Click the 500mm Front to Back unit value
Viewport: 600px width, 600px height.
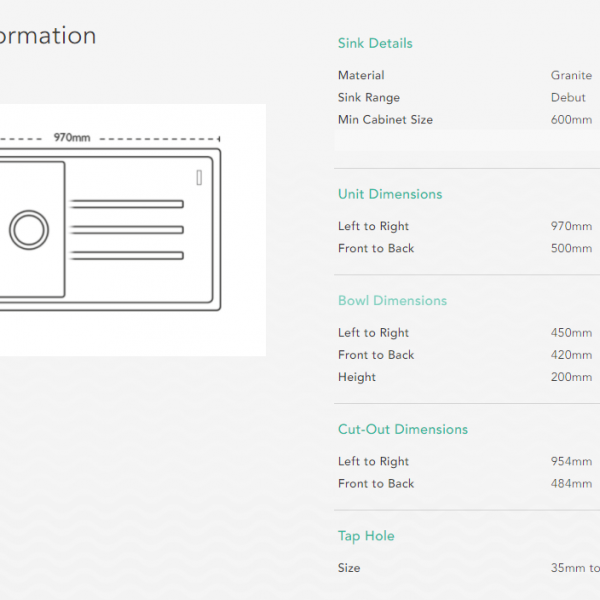tap(571, 248)
